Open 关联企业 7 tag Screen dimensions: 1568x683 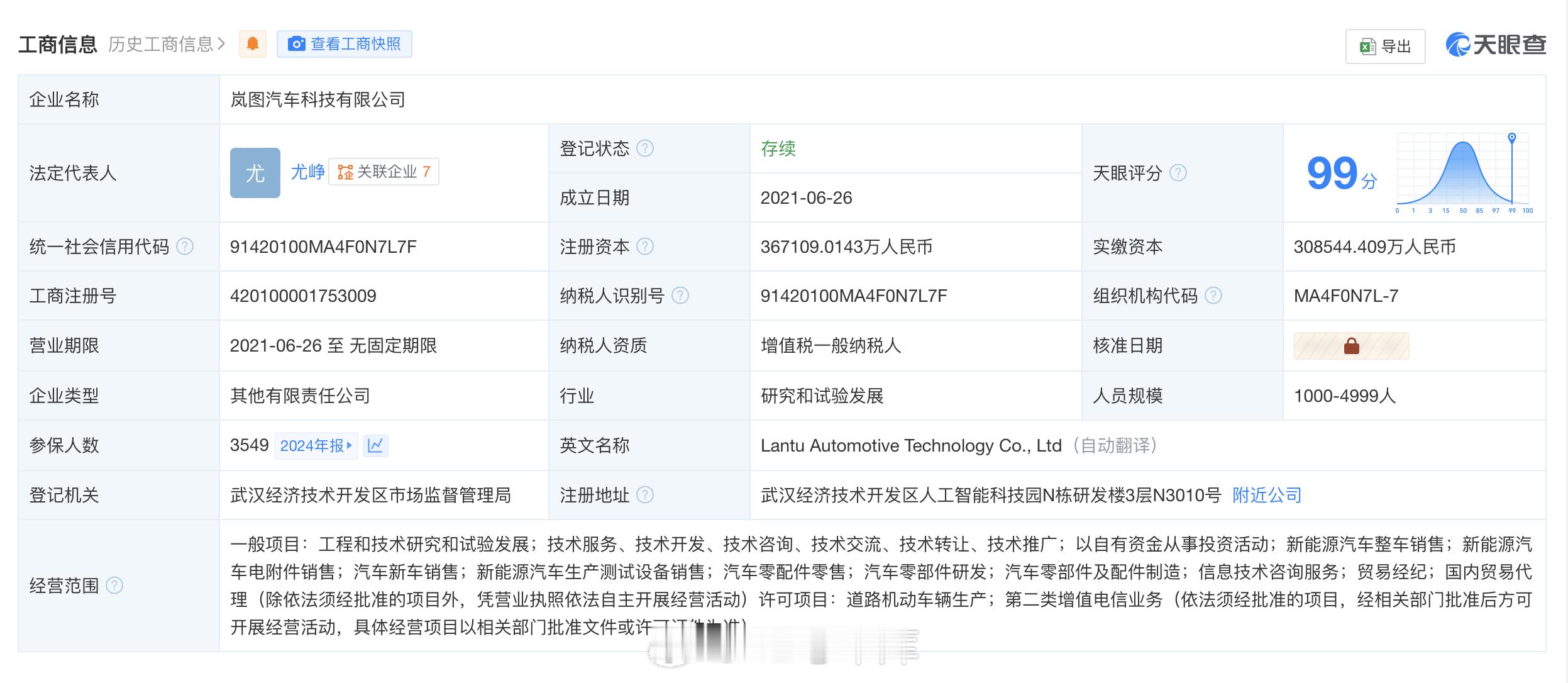pos(384,172)
